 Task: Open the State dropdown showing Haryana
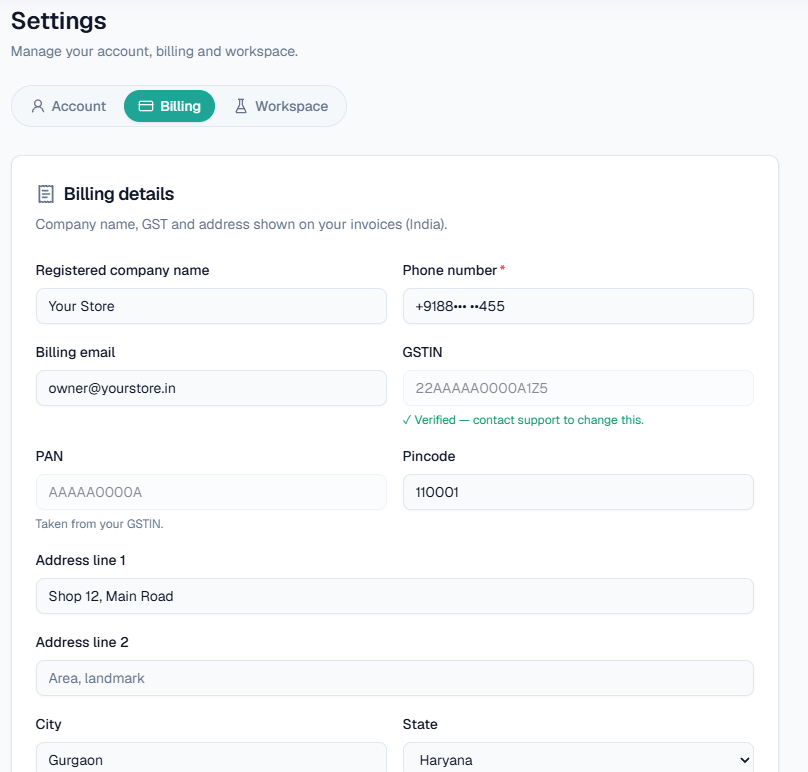(578, 758)
